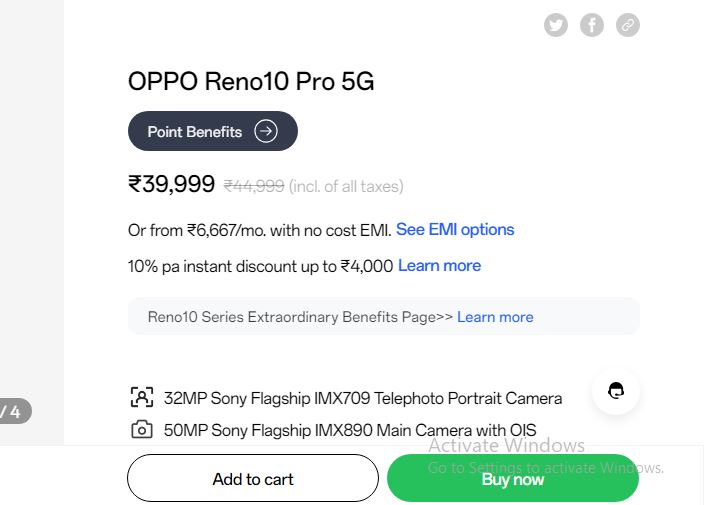
Task: Click Reno10 Series Extraordinary Benefits banner
Action: [384, 316]
